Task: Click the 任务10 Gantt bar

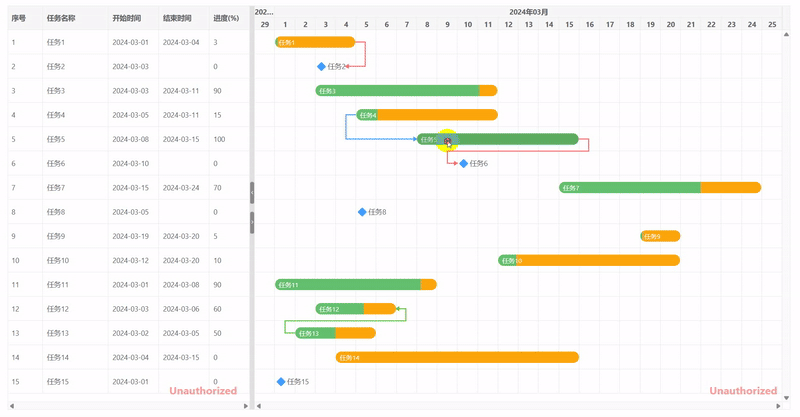Action: click(589, 260)
